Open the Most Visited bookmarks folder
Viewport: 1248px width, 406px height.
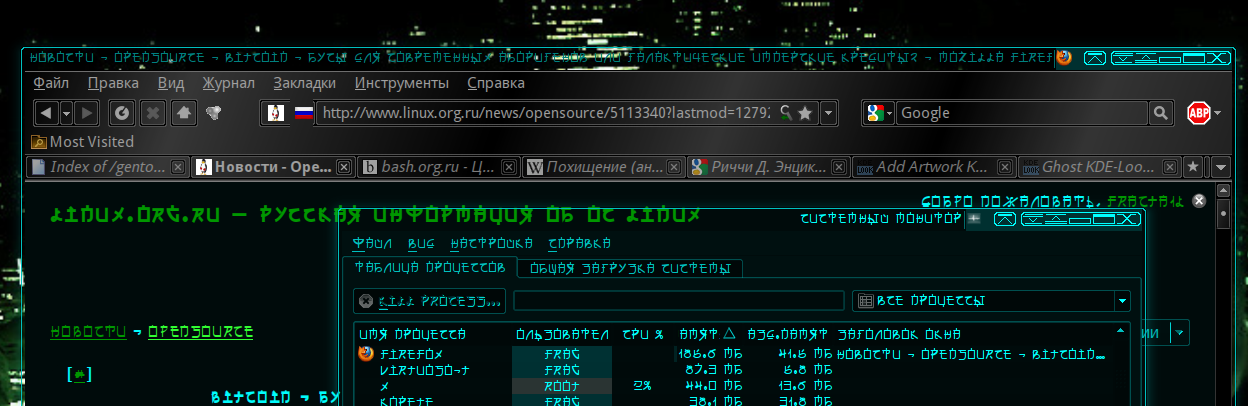(x=82, y=142)
